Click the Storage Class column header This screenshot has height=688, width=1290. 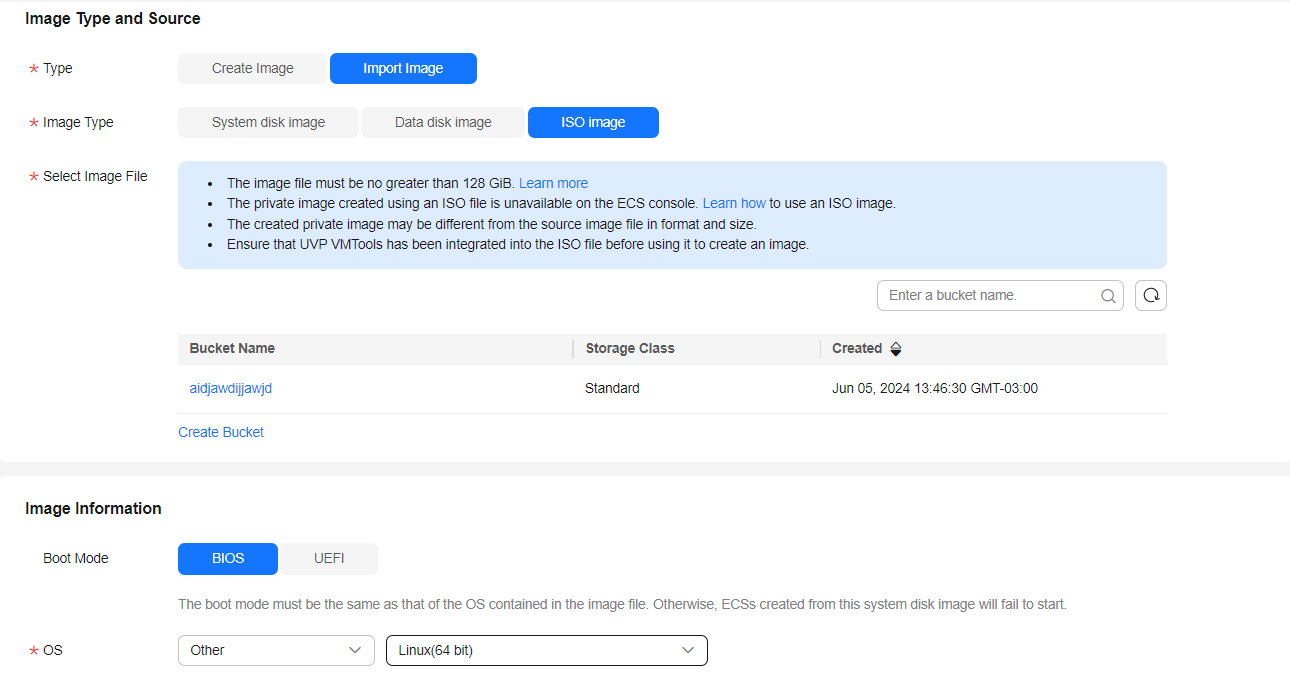click(630, 349)
